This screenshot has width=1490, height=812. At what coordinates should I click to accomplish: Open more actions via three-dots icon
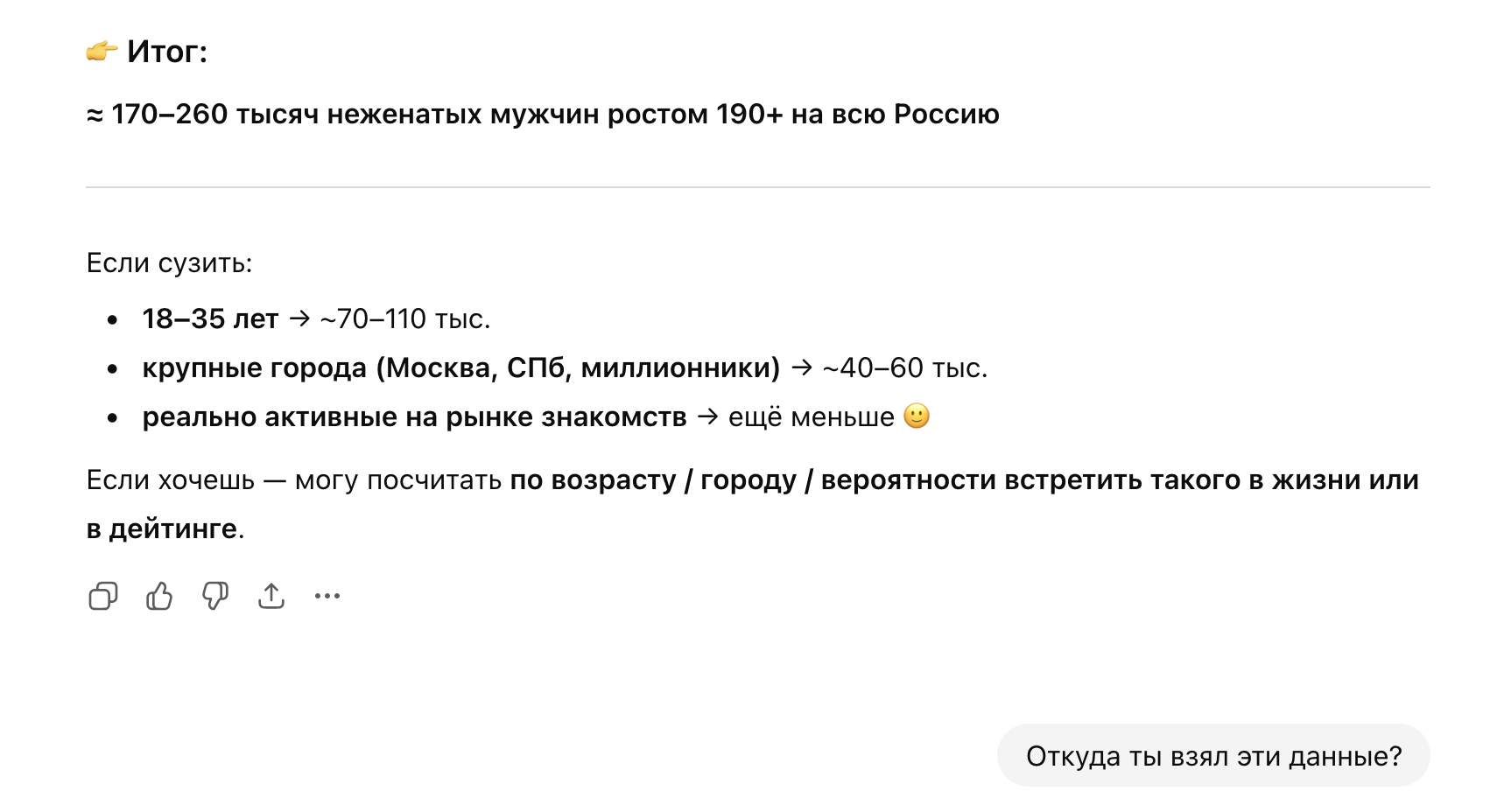point(327,596)
